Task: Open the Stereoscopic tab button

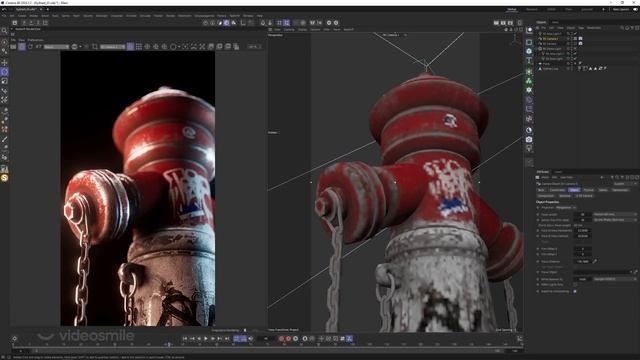Action: tap(620, 190)
